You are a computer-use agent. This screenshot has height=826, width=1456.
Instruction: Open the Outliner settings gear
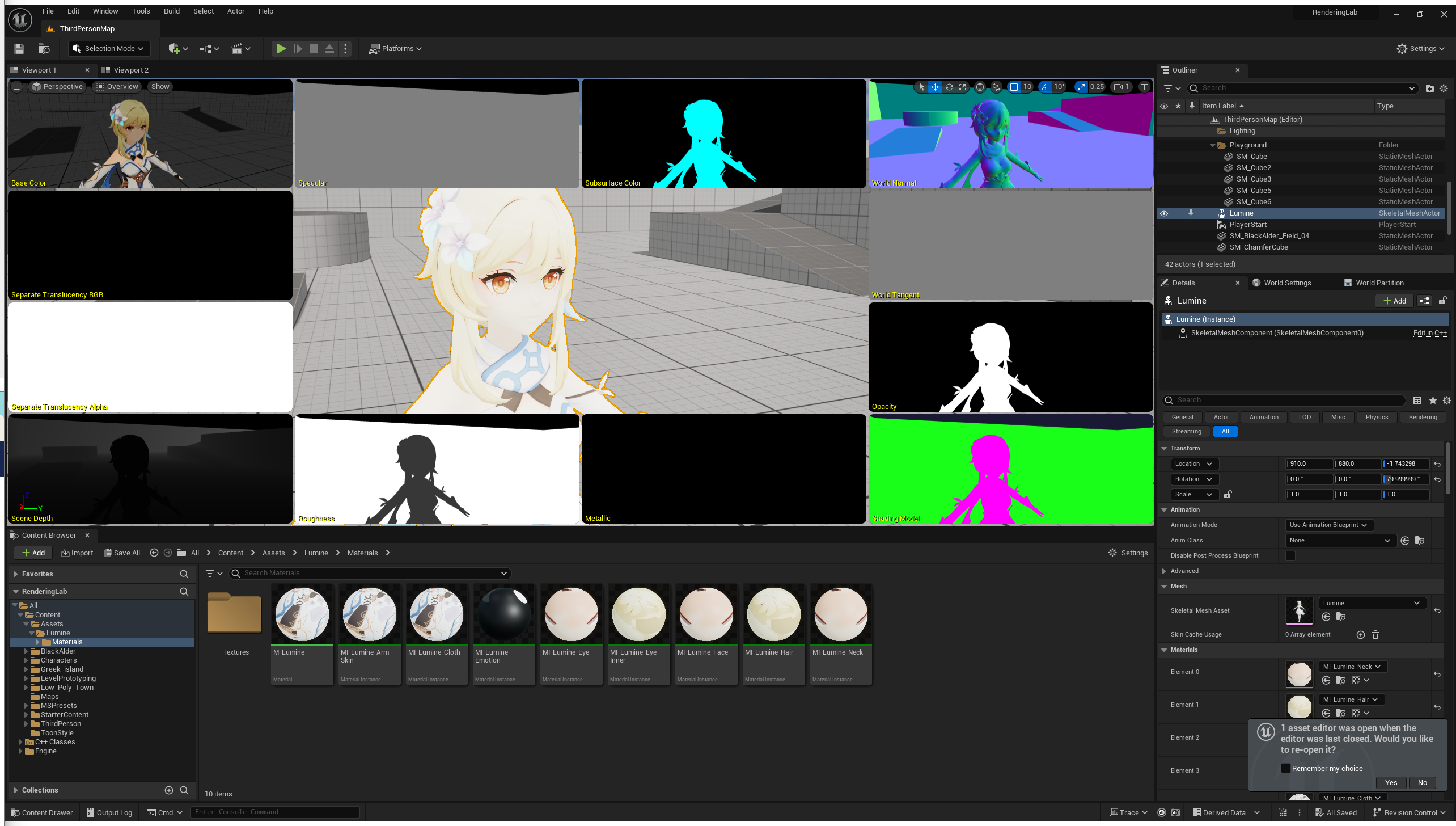pos(1444,88)
